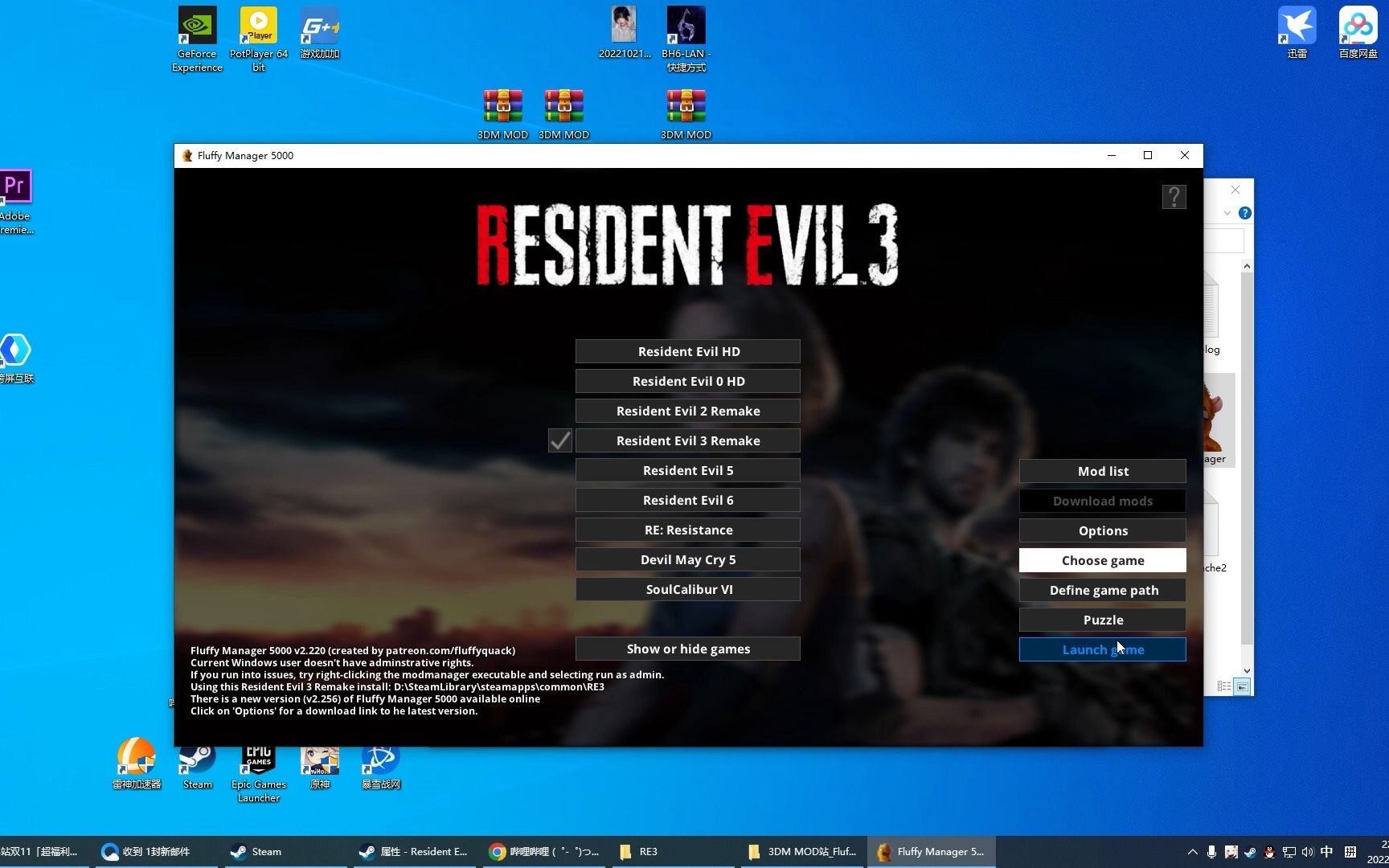Pick RE: Resistance from game list
Image resolution: width=1389 pixels, height=868 pixels.
coord(688,530)
